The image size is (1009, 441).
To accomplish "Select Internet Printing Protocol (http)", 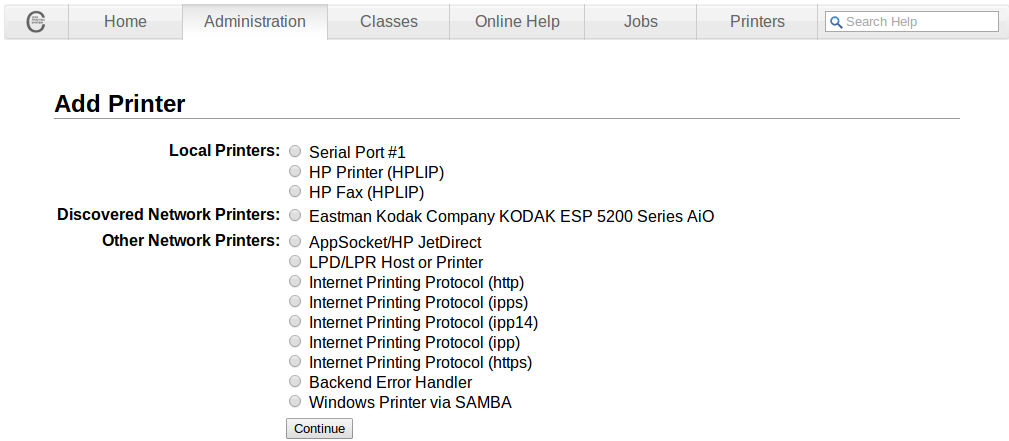I will 295,281.
